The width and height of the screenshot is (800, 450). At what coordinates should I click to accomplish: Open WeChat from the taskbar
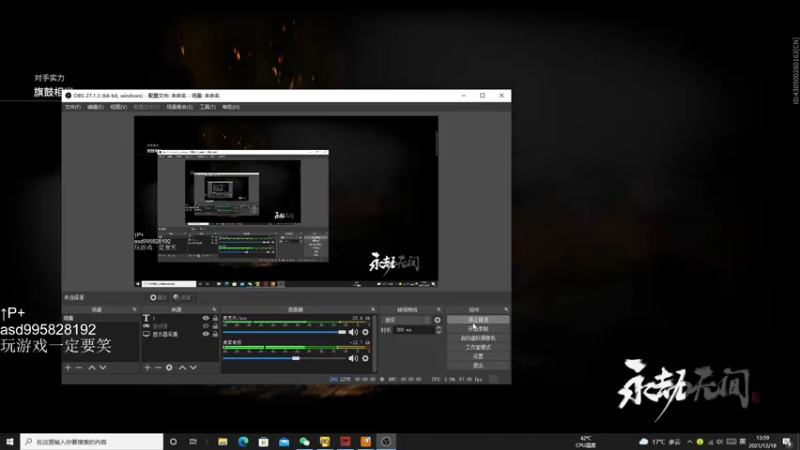point(304,441)
